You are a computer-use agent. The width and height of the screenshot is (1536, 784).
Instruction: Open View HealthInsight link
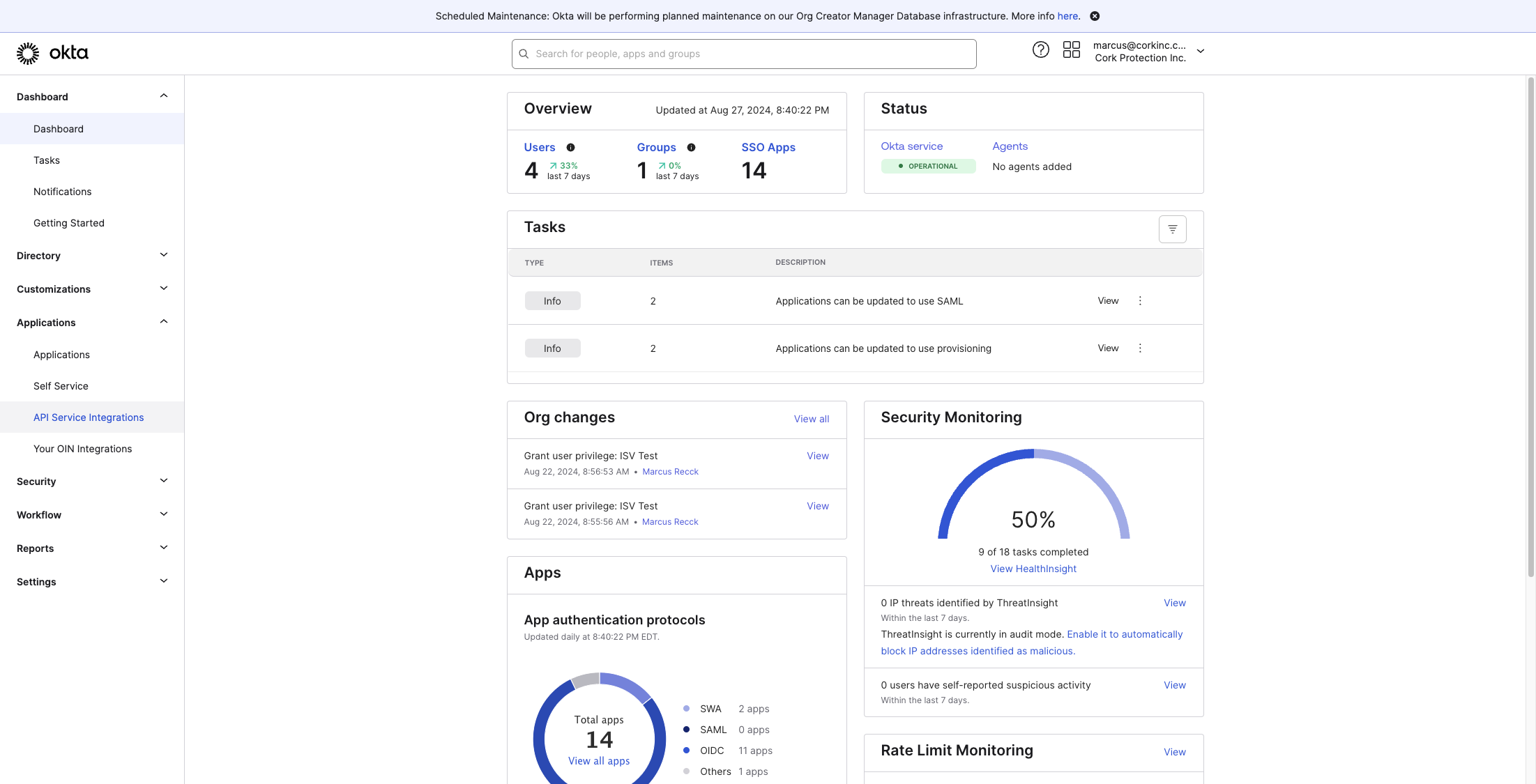pyautogui.click(x=1033, y=569)
